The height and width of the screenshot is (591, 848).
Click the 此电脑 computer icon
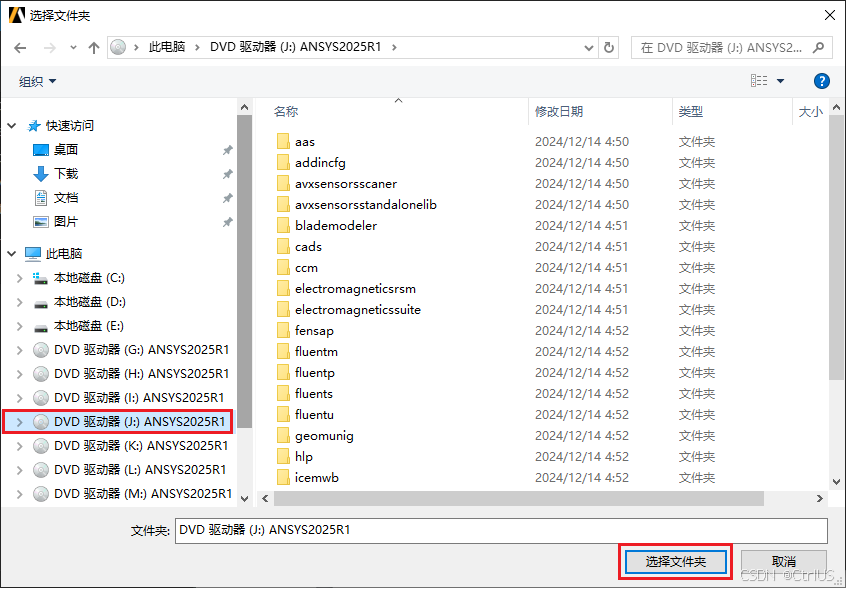[x=33, y=254]
